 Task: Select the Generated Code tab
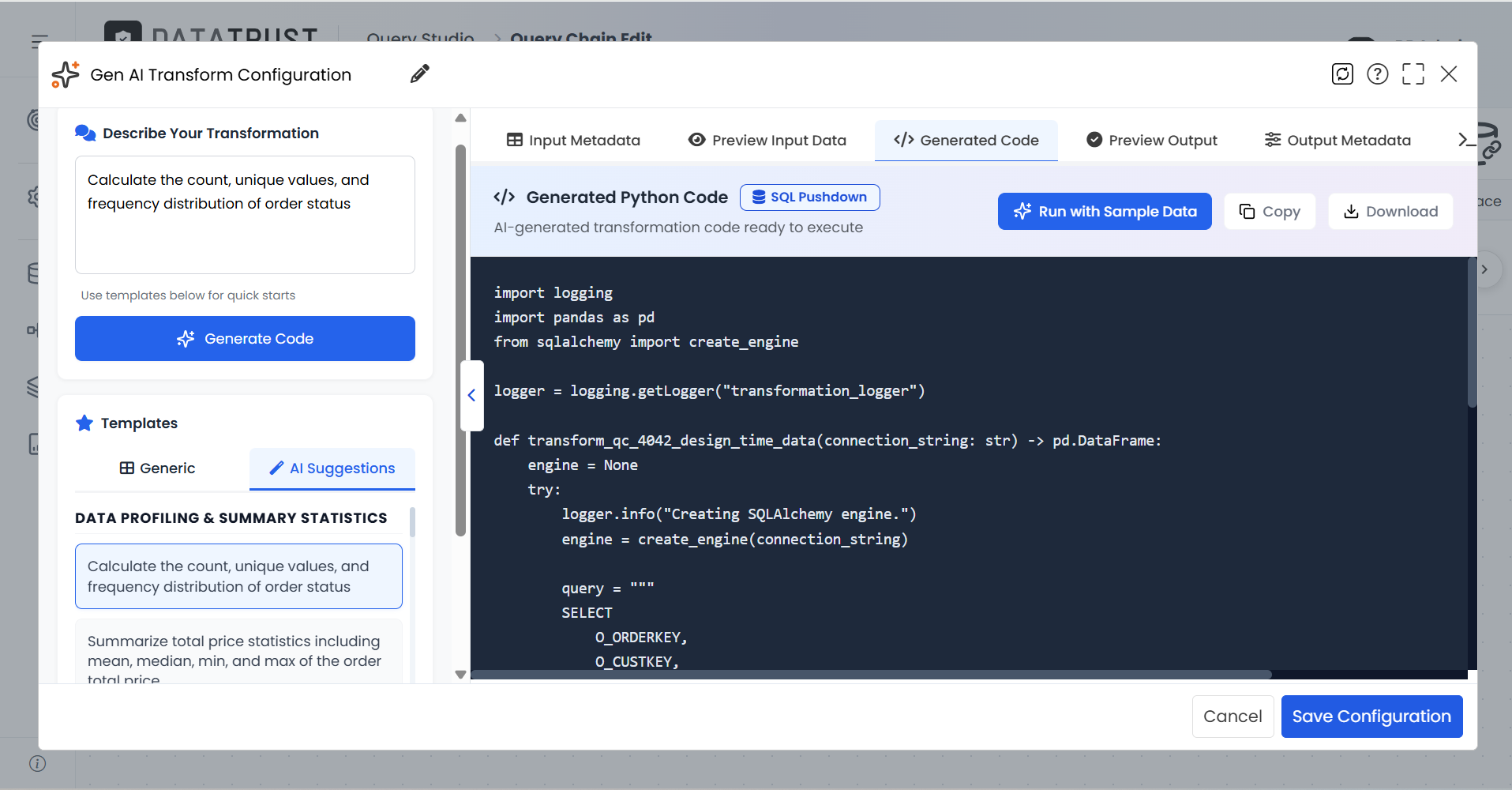(x=966, y=140)
